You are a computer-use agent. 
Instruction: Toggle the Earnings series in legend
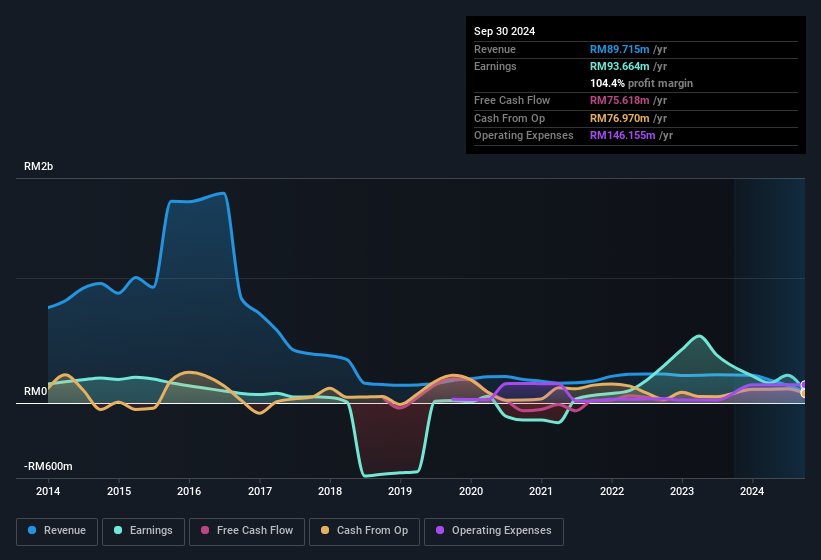point(138,531)
